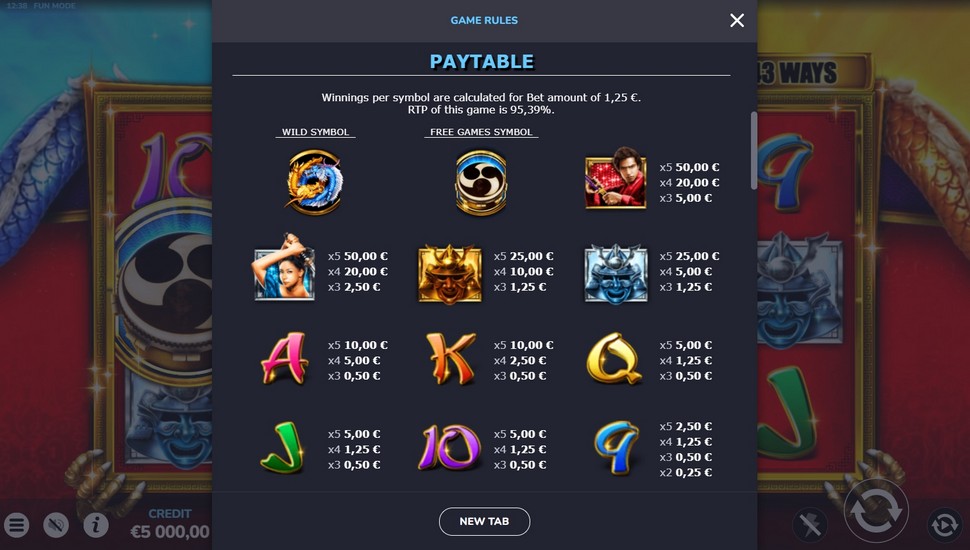Toggle the muted sound icon
The width and height of the screenshot is (970, 550).
56,525
